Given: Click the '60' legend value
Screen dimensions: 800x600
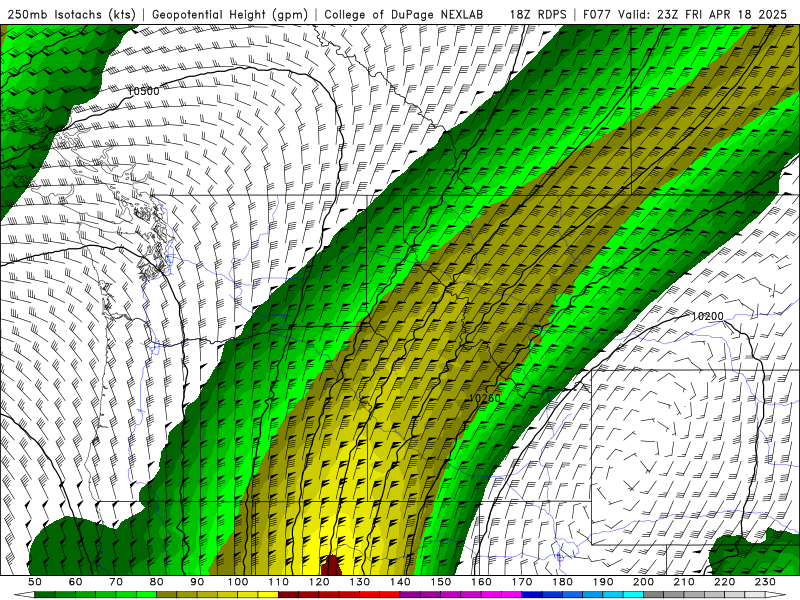Looking at the screenshot, I should (76, 582).
